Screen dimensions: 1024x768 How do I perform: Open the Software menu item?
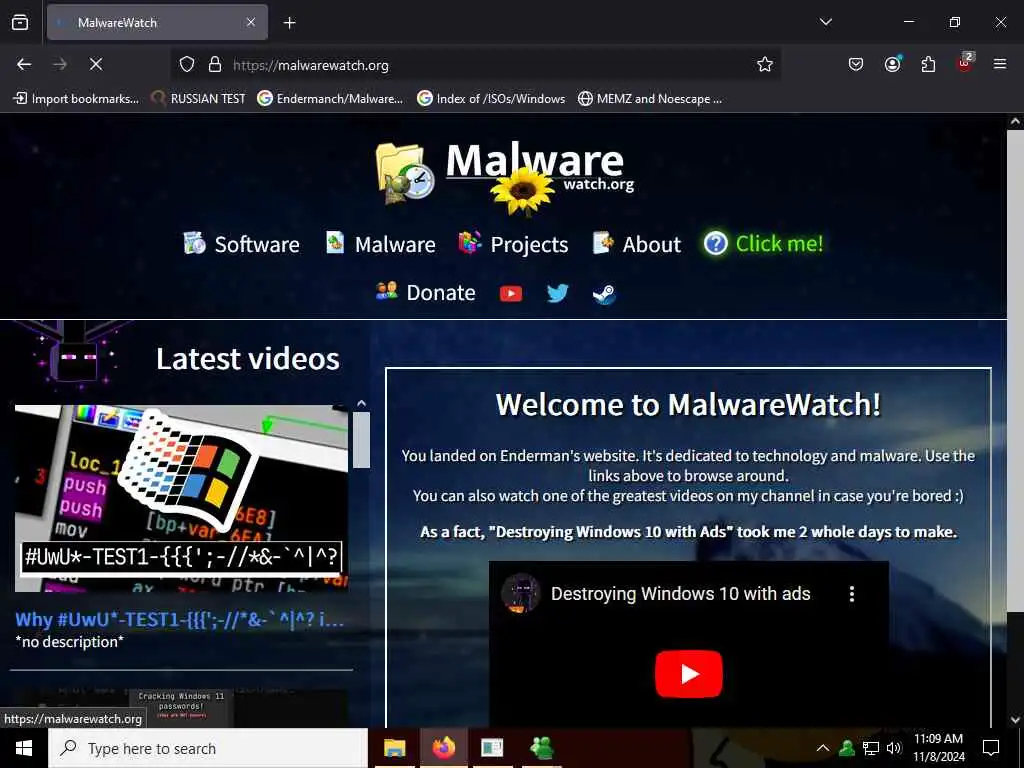(x=241, y=244)
